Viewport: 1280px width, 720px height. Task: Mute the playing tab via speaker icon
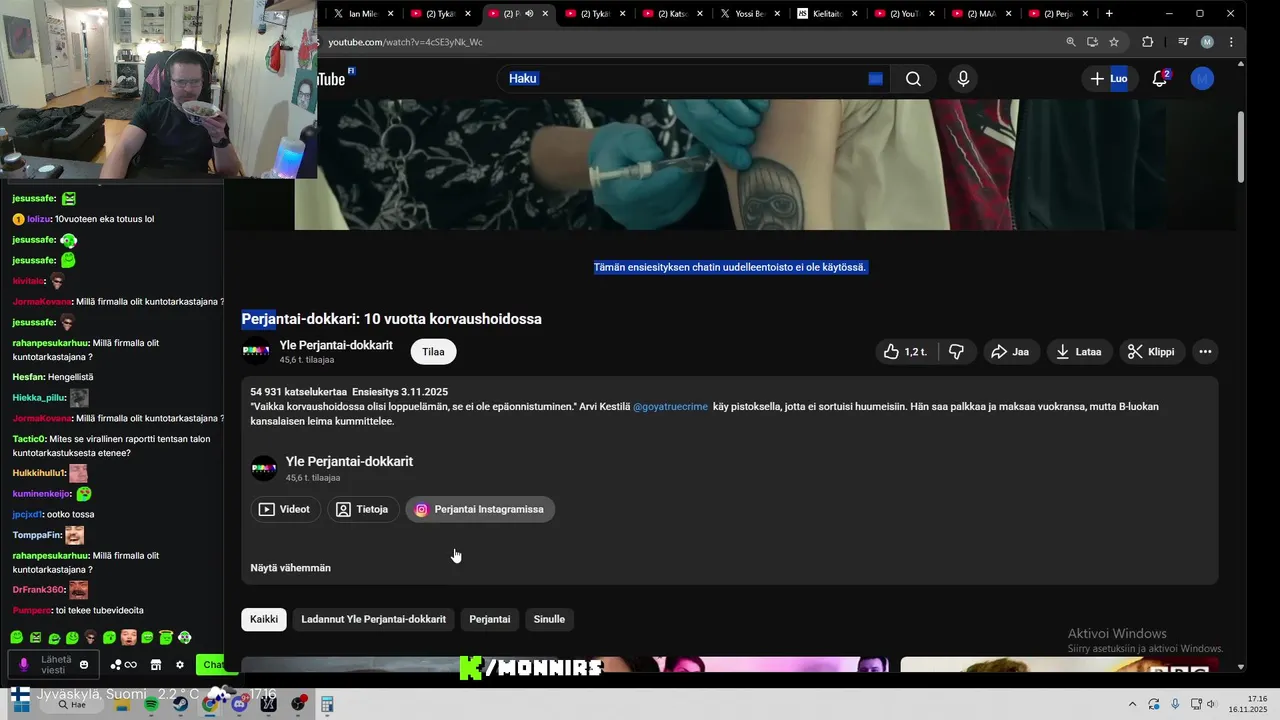coord(529,14)
